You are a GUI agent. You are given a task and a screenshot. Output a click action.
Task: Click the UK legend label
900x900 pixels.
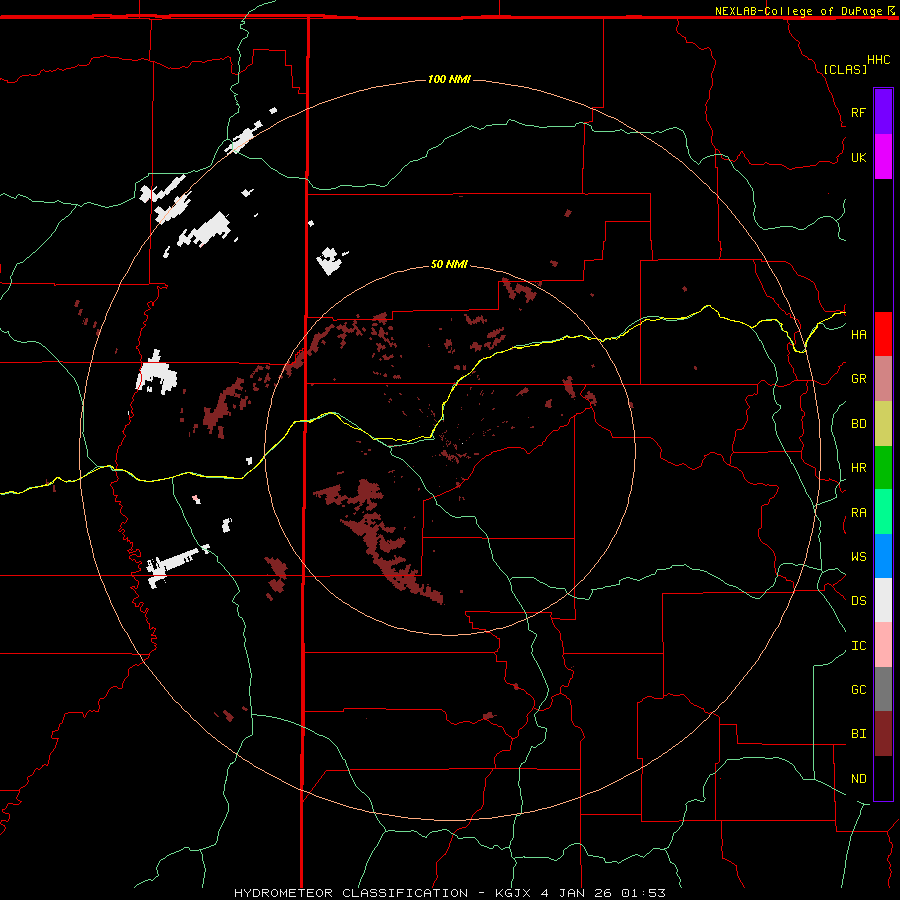point(858,157)
